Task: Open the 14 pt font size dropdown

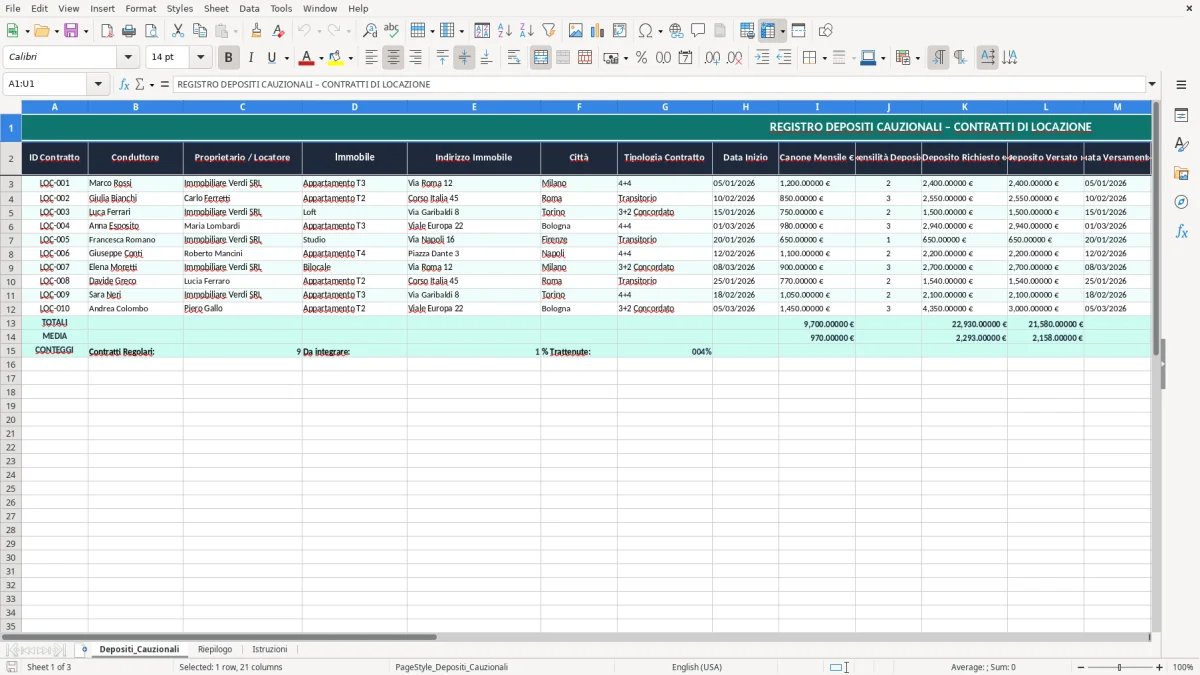Action: point(201,58)
